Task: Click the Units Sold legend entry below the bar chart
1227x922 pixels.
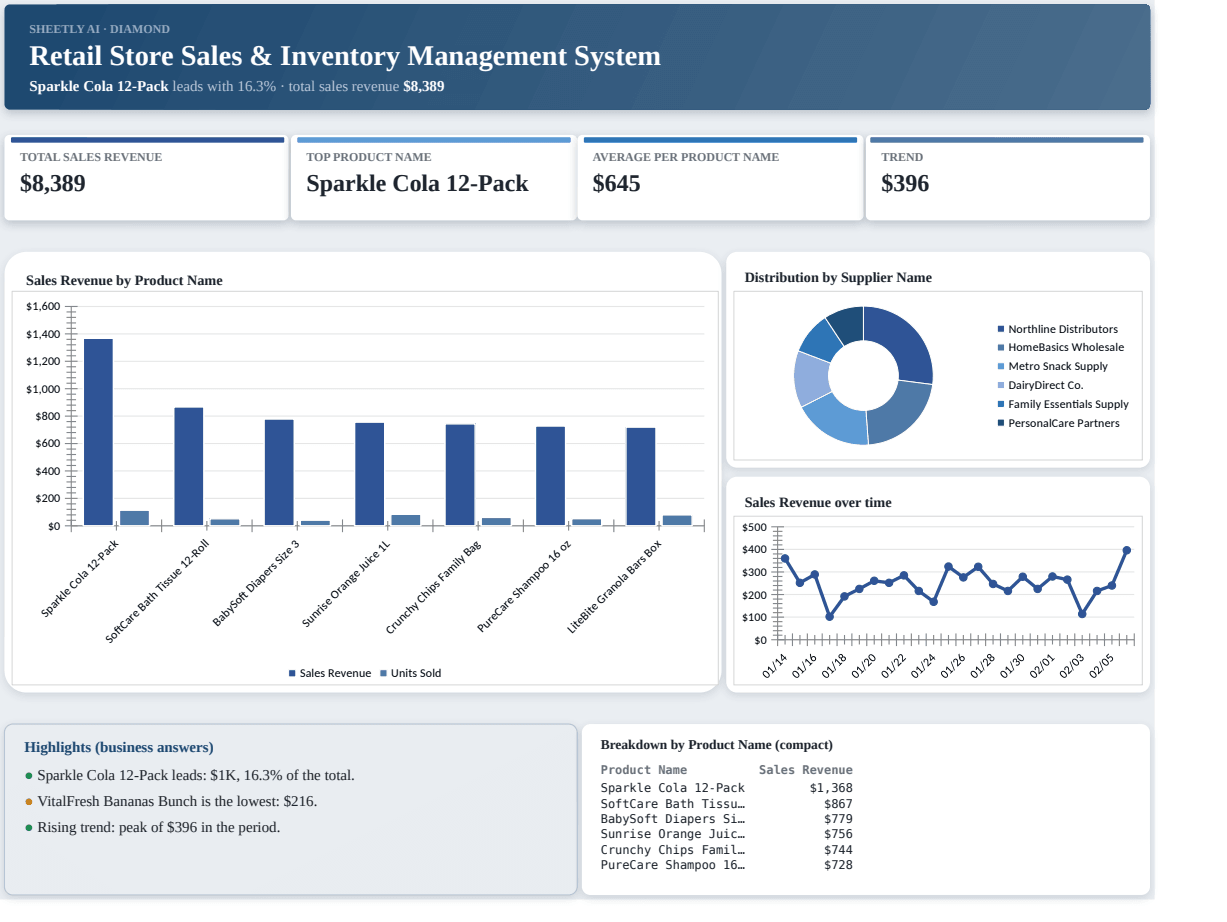Action: pyautogui.click(x=411, y=673)
